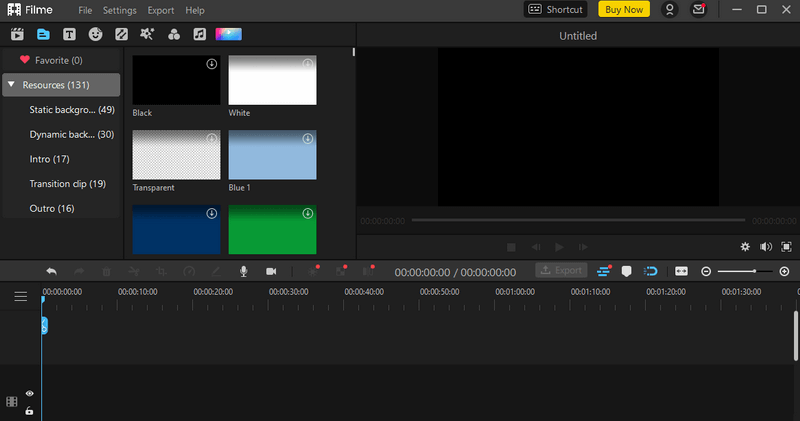The width and height of the screenshot is (800, 421).
Task: Open the Text tab icon
Action: click(x=69, y=34)
